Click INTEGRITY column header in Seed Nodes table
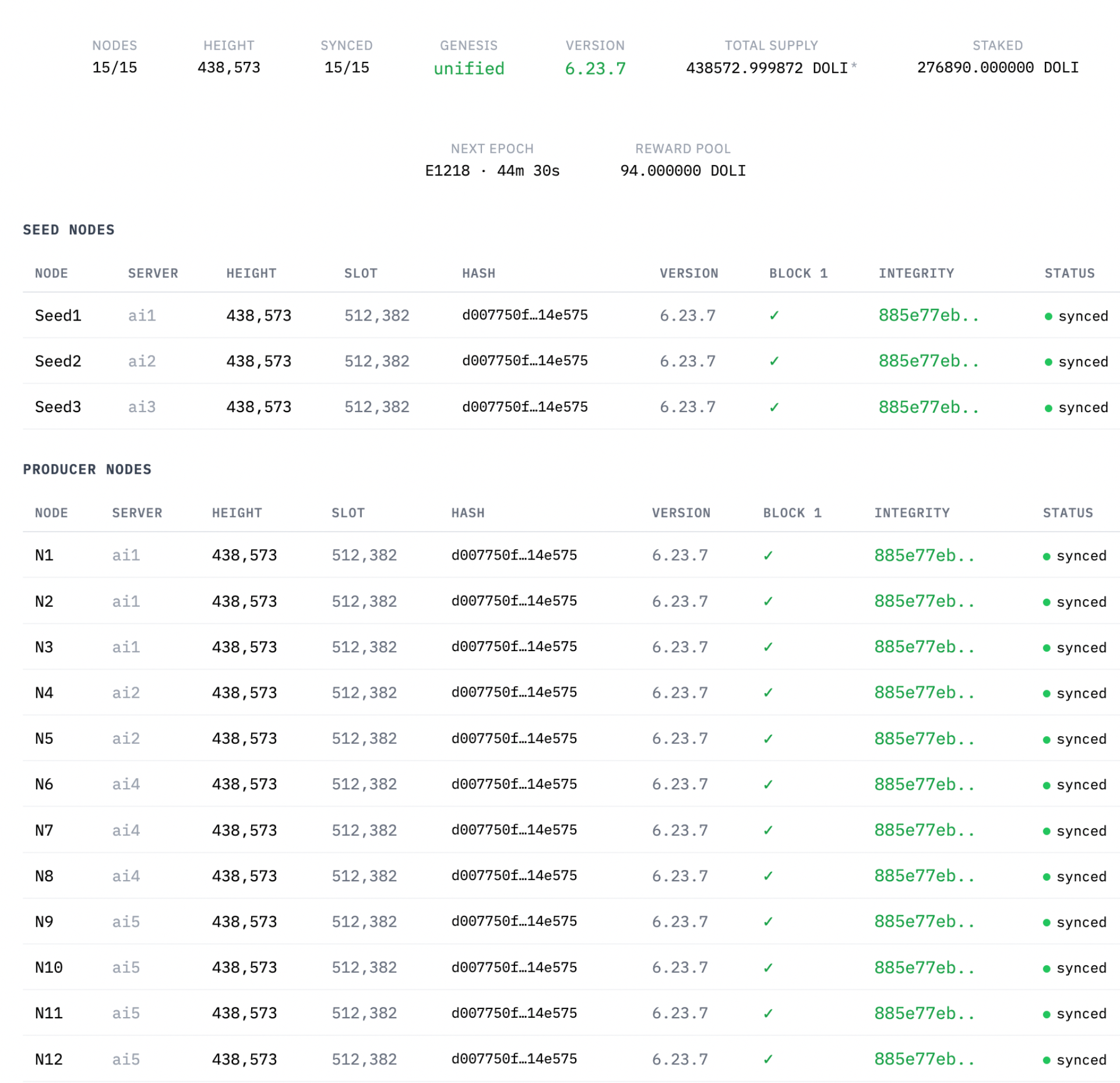Screen dimensions: 1120x1083 click(x=917, y=273)
